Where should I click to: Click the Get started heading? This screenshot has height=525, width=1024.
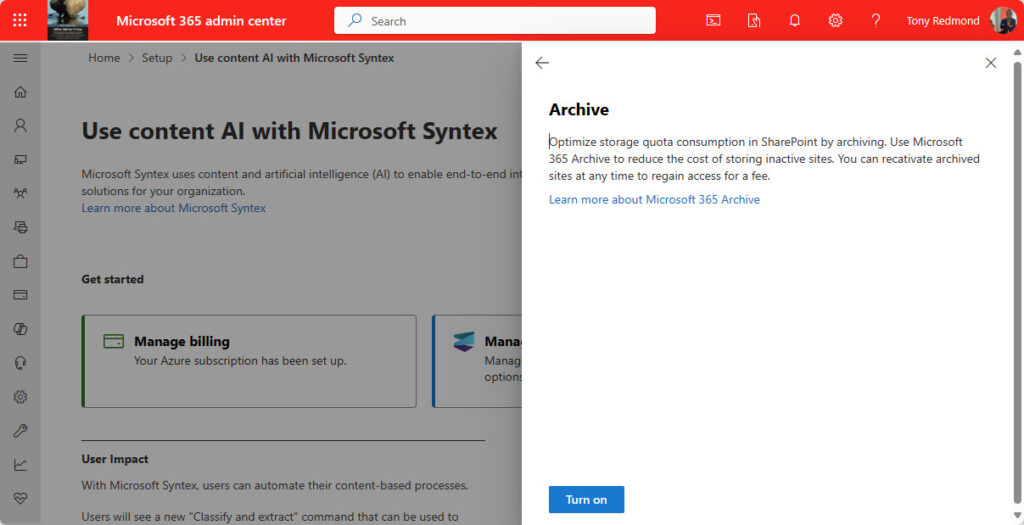pyautogui.click(x=112, y=279)
